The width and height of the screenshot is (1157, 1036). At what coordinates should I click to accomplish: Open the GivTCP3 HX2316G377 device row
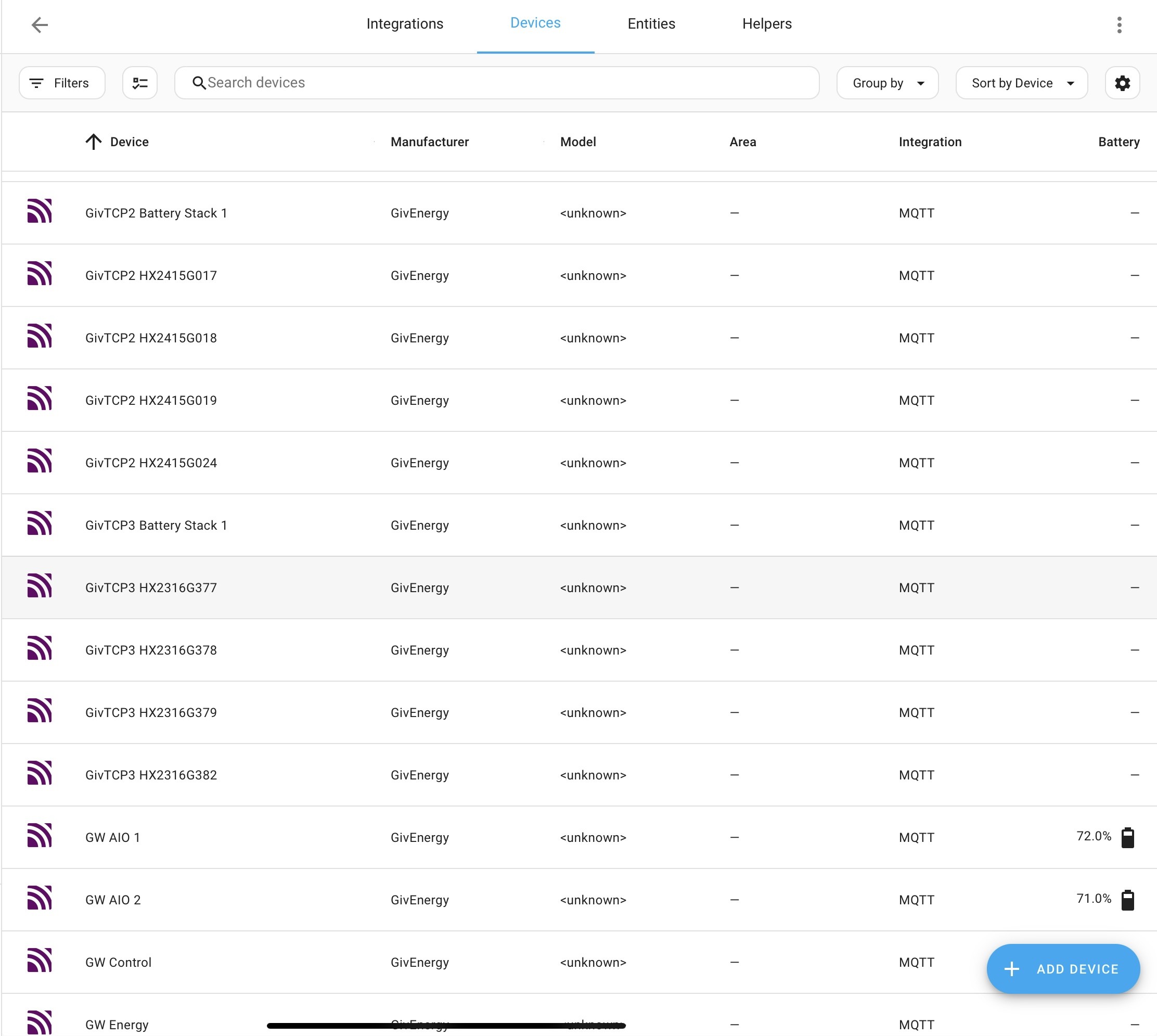(x=580, y=587)
